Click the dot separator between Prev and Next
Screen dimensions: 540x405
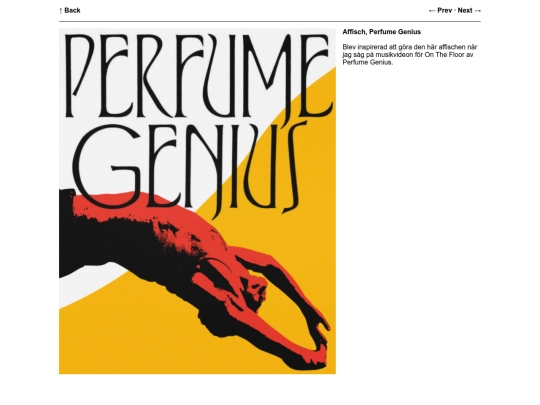(455, 11)
